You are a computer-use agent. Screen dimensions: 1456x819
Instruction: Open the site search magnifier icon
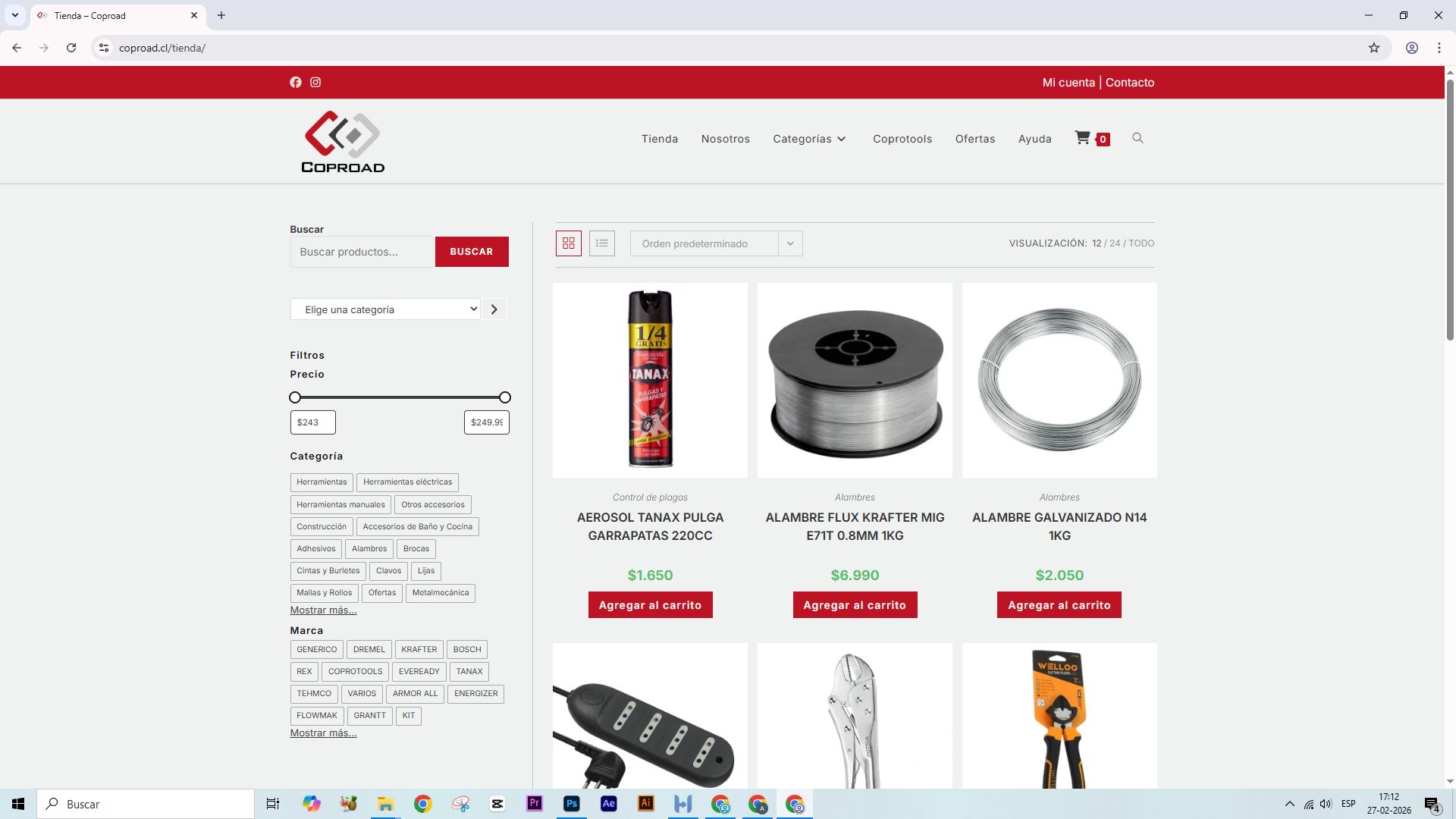pos(1137,138)
